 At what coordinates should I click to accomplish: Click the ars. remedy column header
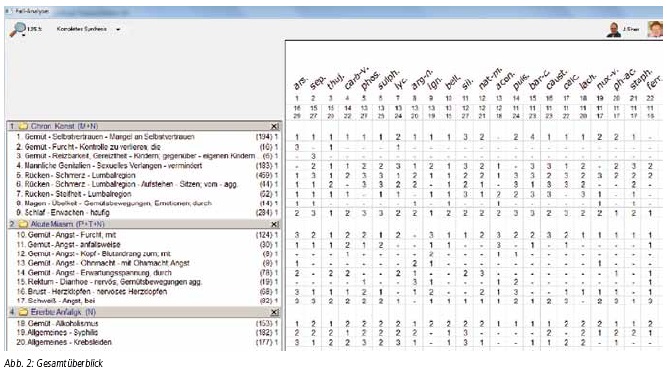point(299,84)
